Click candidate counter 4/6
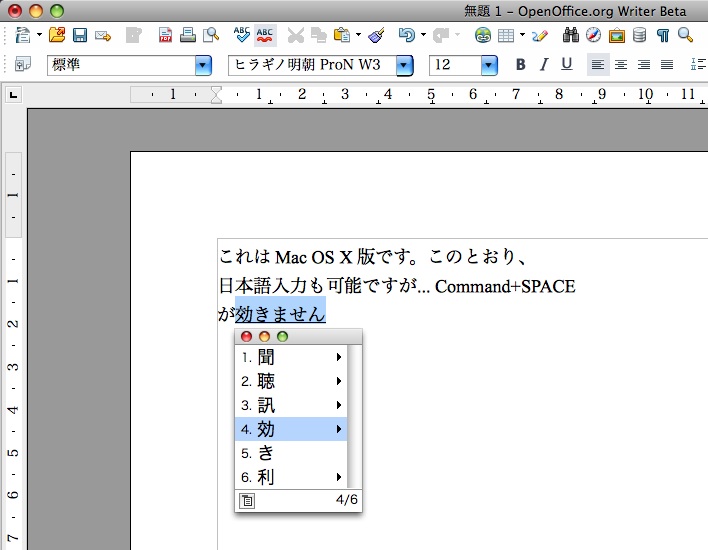The height and width of the screenshot is (550, 708). point(347,499)
